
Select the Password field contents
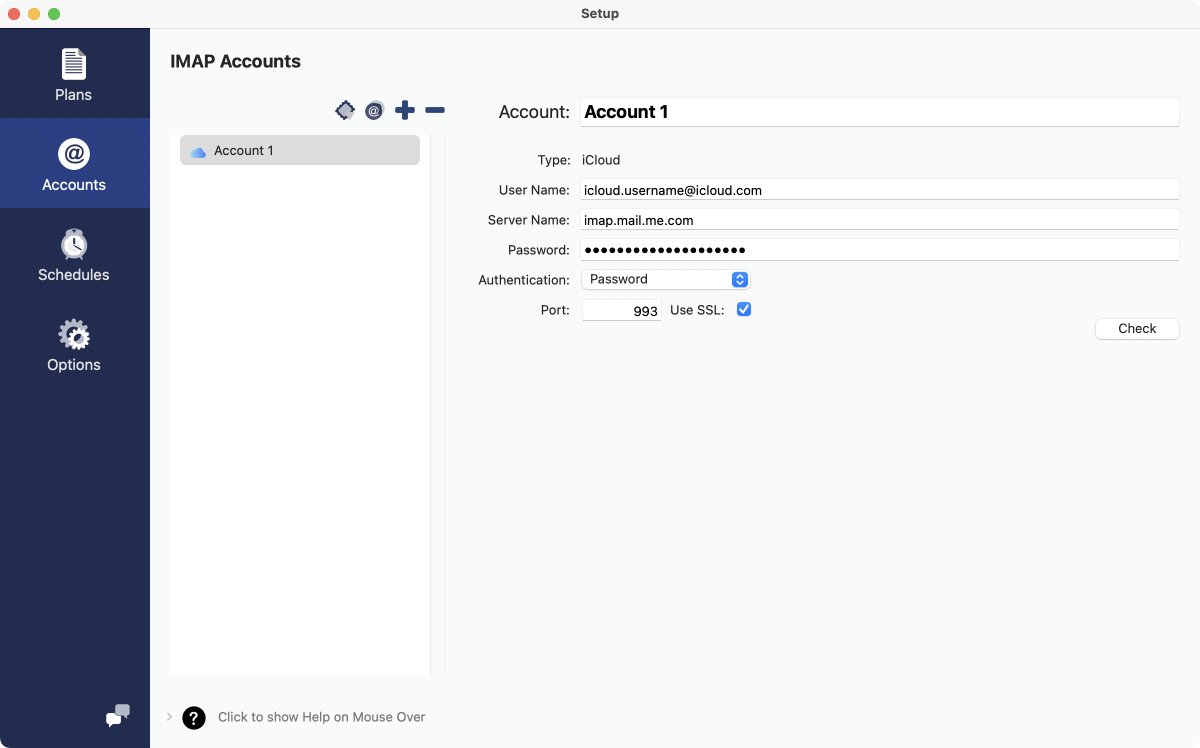879,249
